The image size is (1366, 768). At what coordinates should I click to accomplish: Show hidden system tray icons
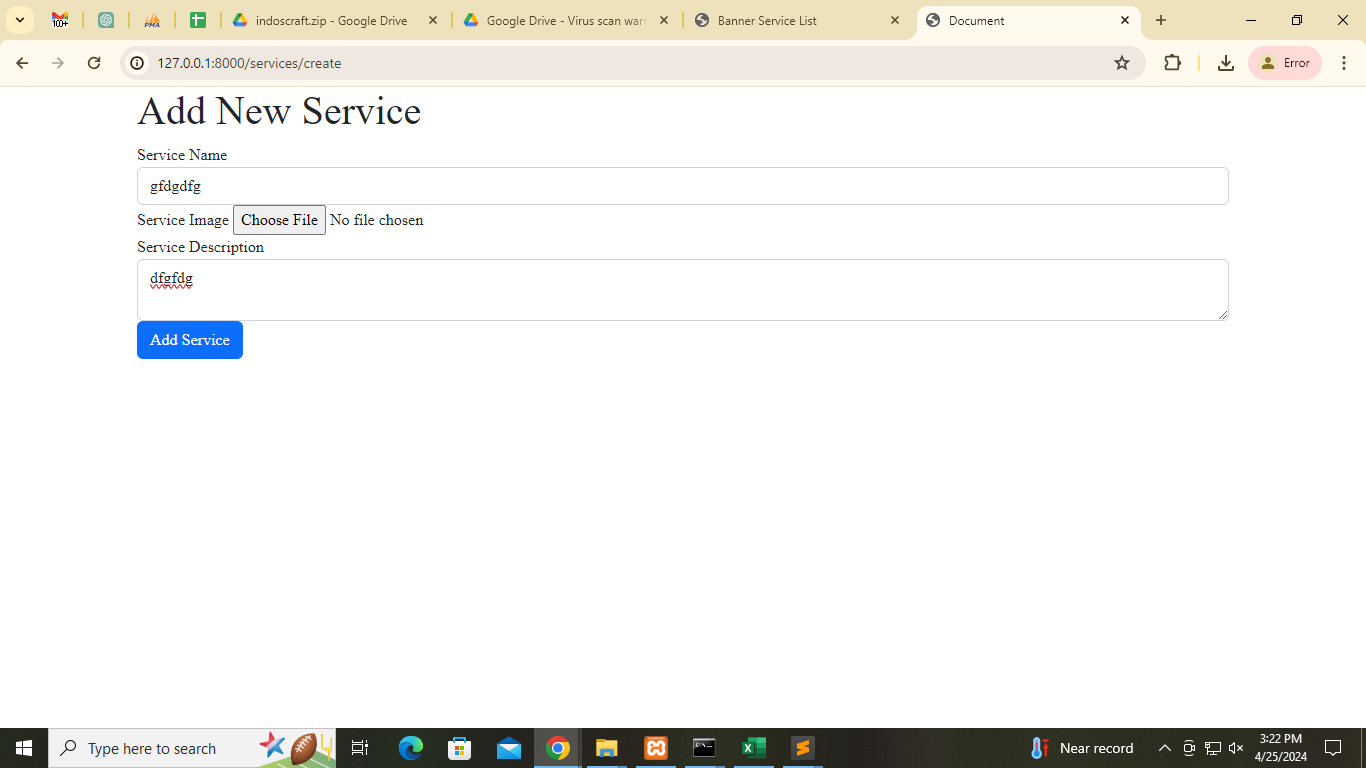click(1164, 748)
